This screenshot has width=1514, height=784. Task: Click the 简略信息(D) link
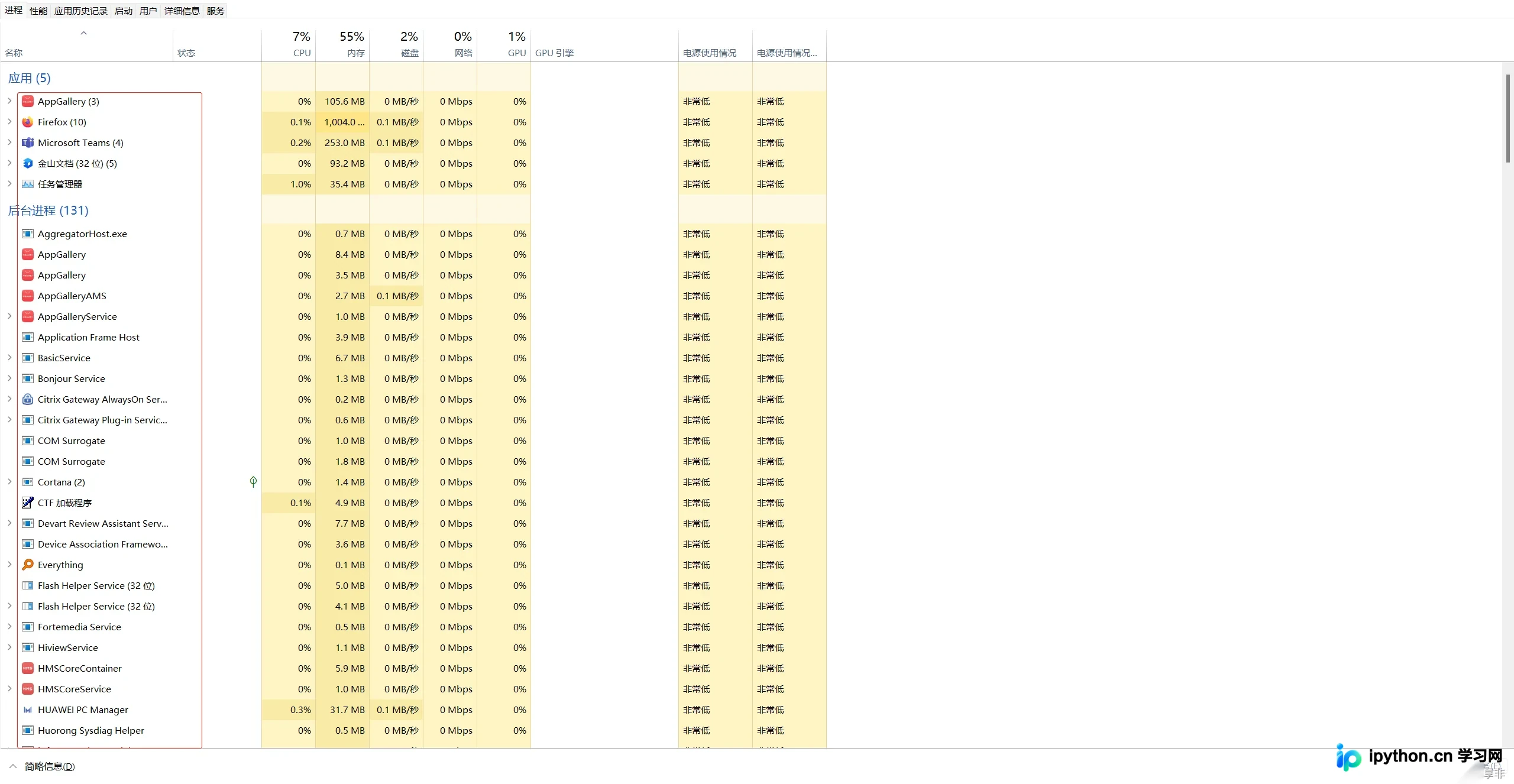pos(50,767)
